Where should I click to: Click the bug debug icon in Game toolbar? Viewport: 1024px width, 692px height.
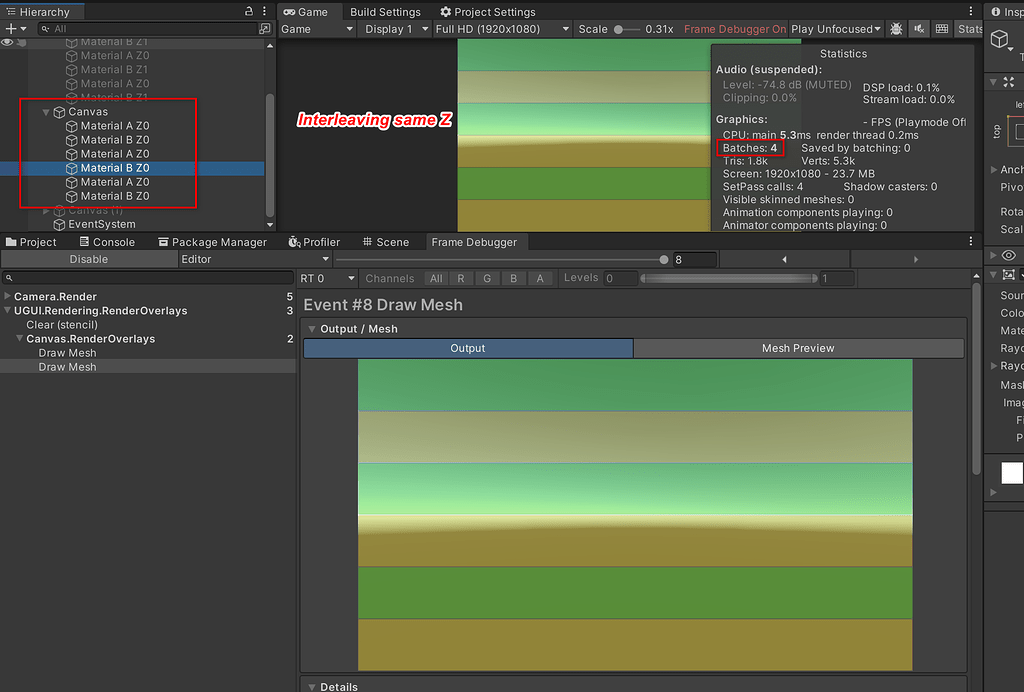[x=896, y=29]
